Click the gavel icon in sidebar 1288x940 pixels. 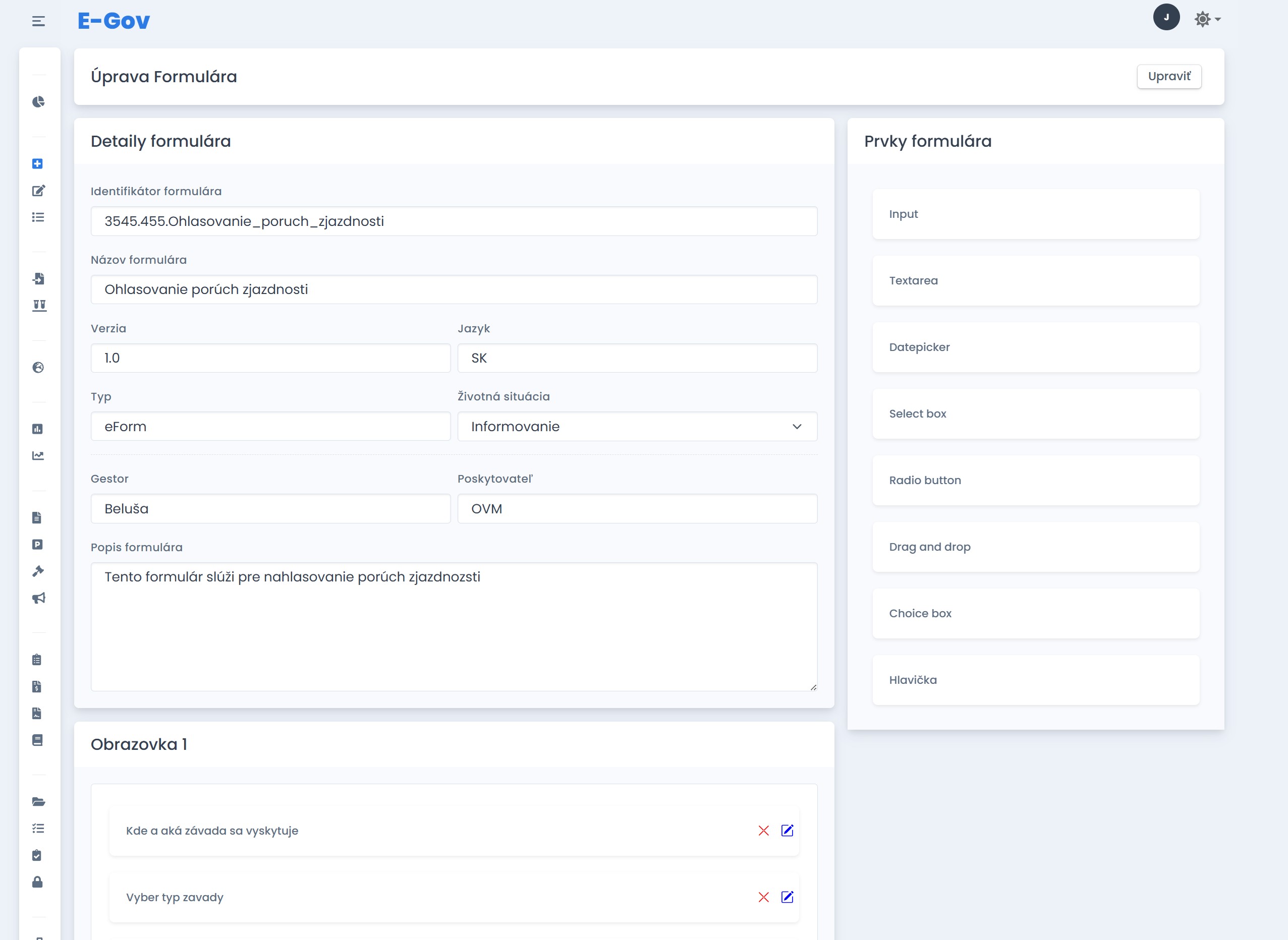click(38, 571)
